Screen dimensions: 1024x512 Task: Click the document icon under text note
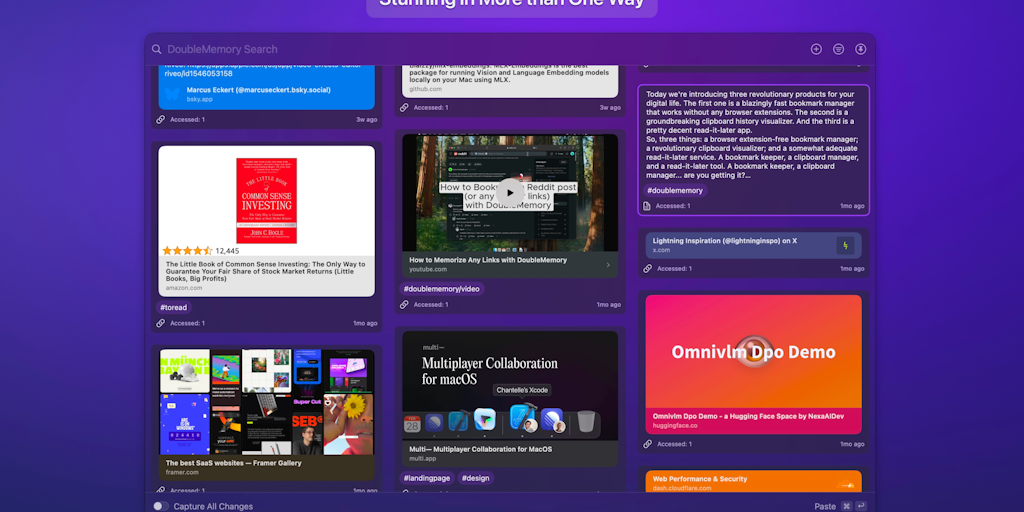647,206
